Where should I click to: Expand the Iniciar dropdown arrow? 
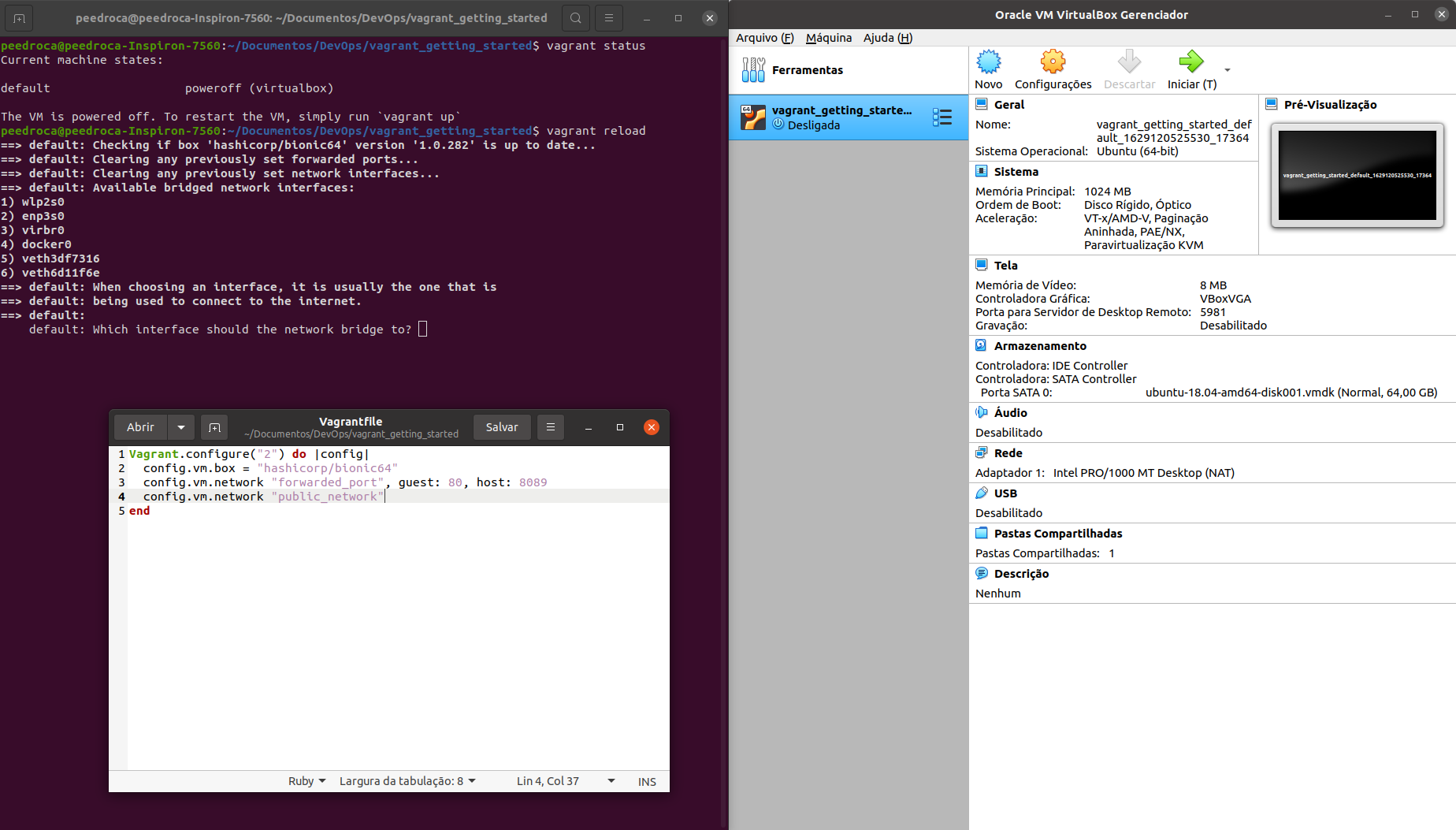click(1227, 70)
